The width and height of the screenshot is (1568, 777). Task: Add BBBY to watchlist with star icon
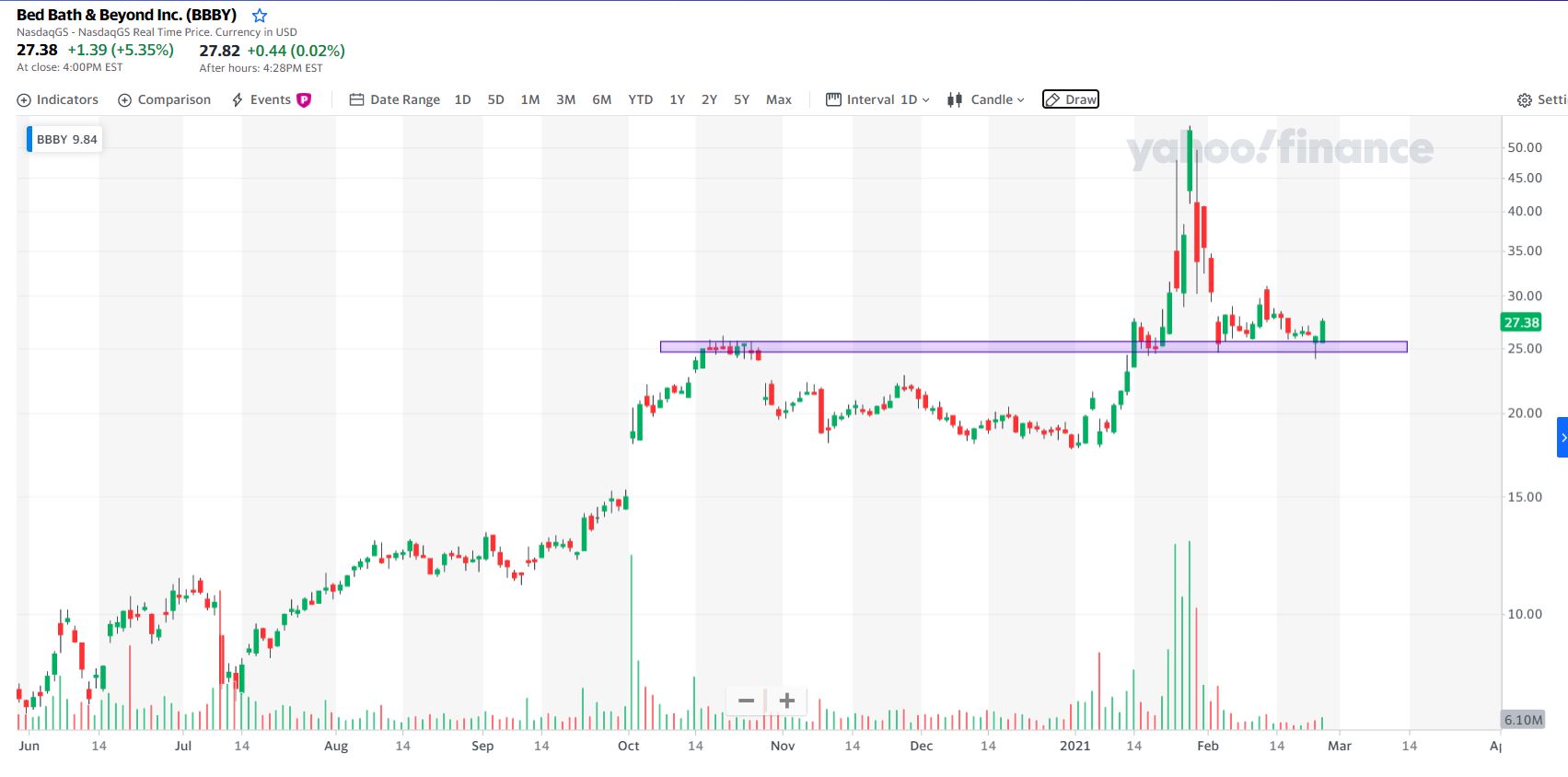tap(260, 16)
